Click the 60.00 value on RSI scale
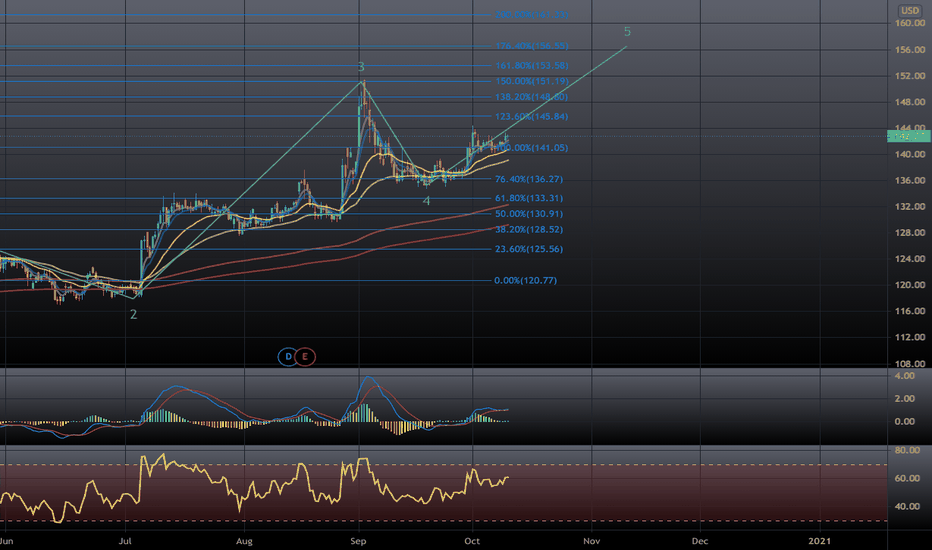The image size is (932, 550). 907,479
